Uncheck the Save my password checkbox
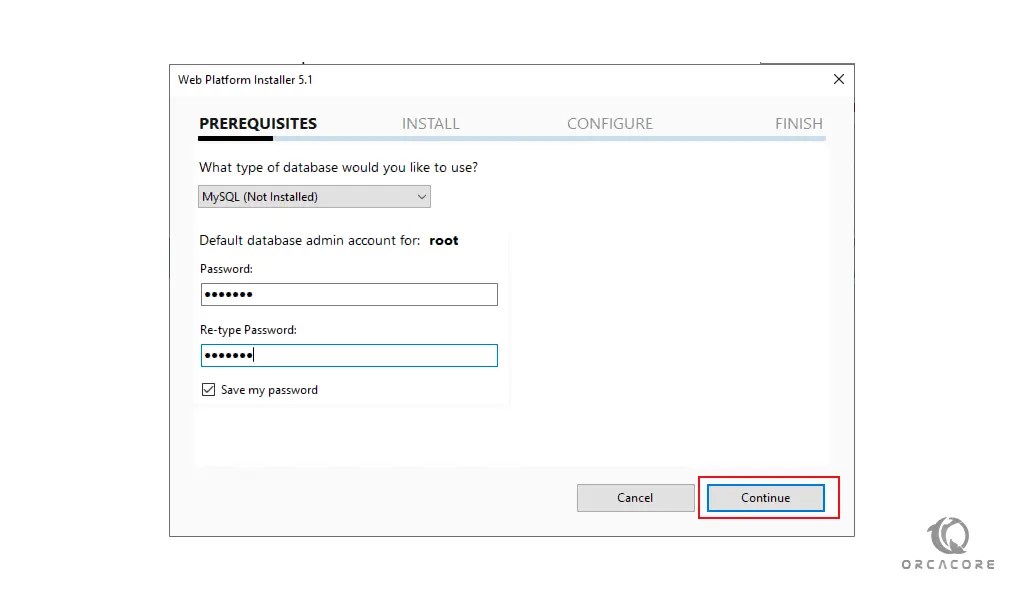The image size is (1024, 600). click(x=208, y=389)
